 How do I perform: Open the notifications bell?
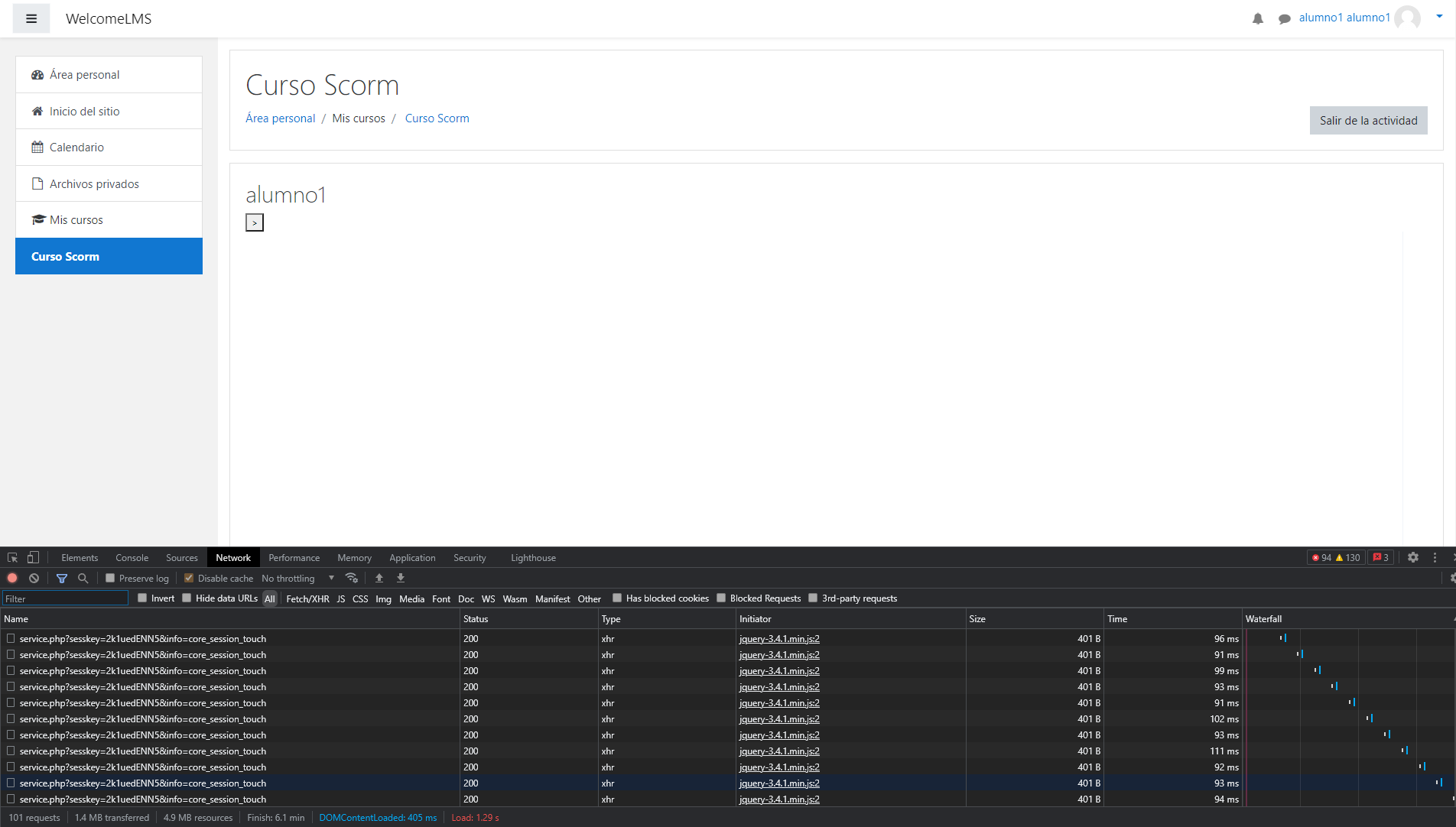click(x=1258, y=18)
